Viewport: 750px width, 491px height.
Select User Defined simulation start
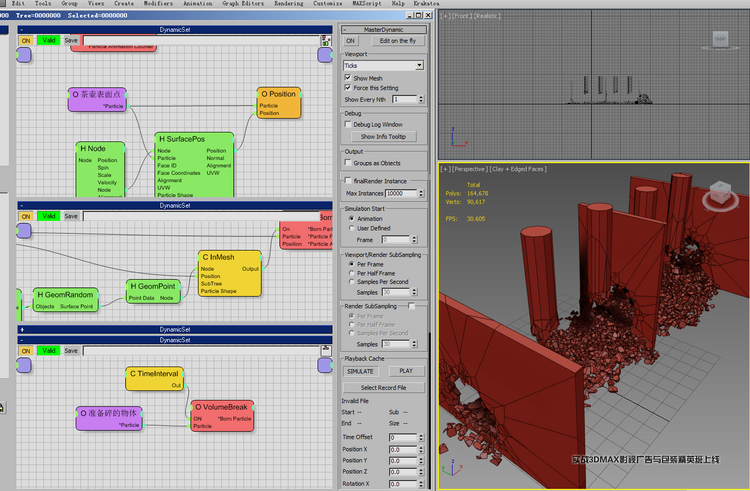pyautogui.click(x=352, y=228)
